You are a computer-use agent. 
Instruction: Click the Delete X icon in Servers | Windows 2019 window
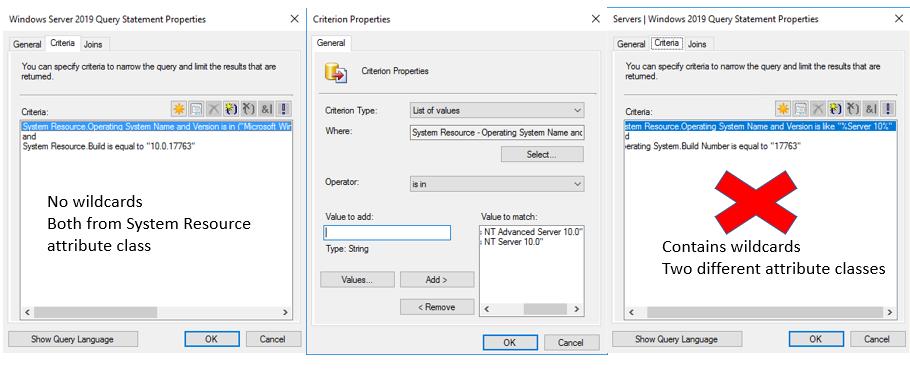(x=818, y=109)
